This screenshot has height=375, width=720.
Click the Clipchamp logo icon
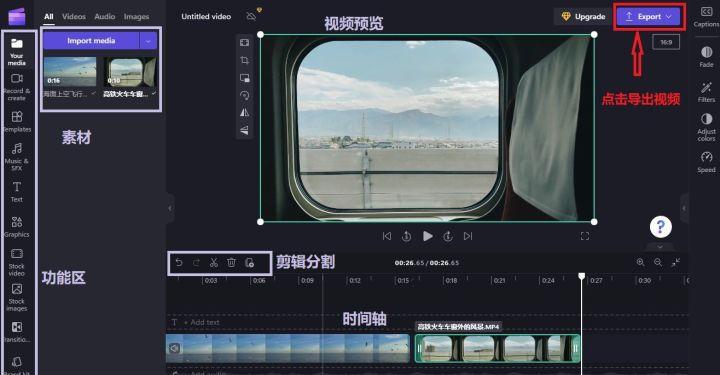17,16
